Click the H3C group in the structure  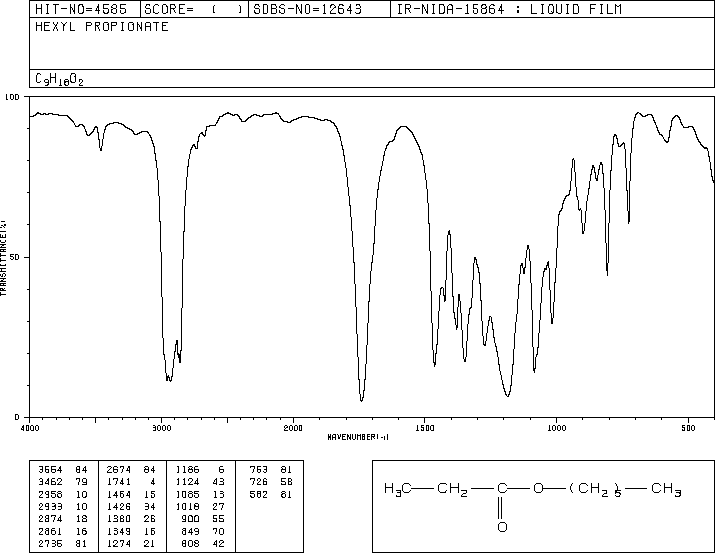pos(398,489)
